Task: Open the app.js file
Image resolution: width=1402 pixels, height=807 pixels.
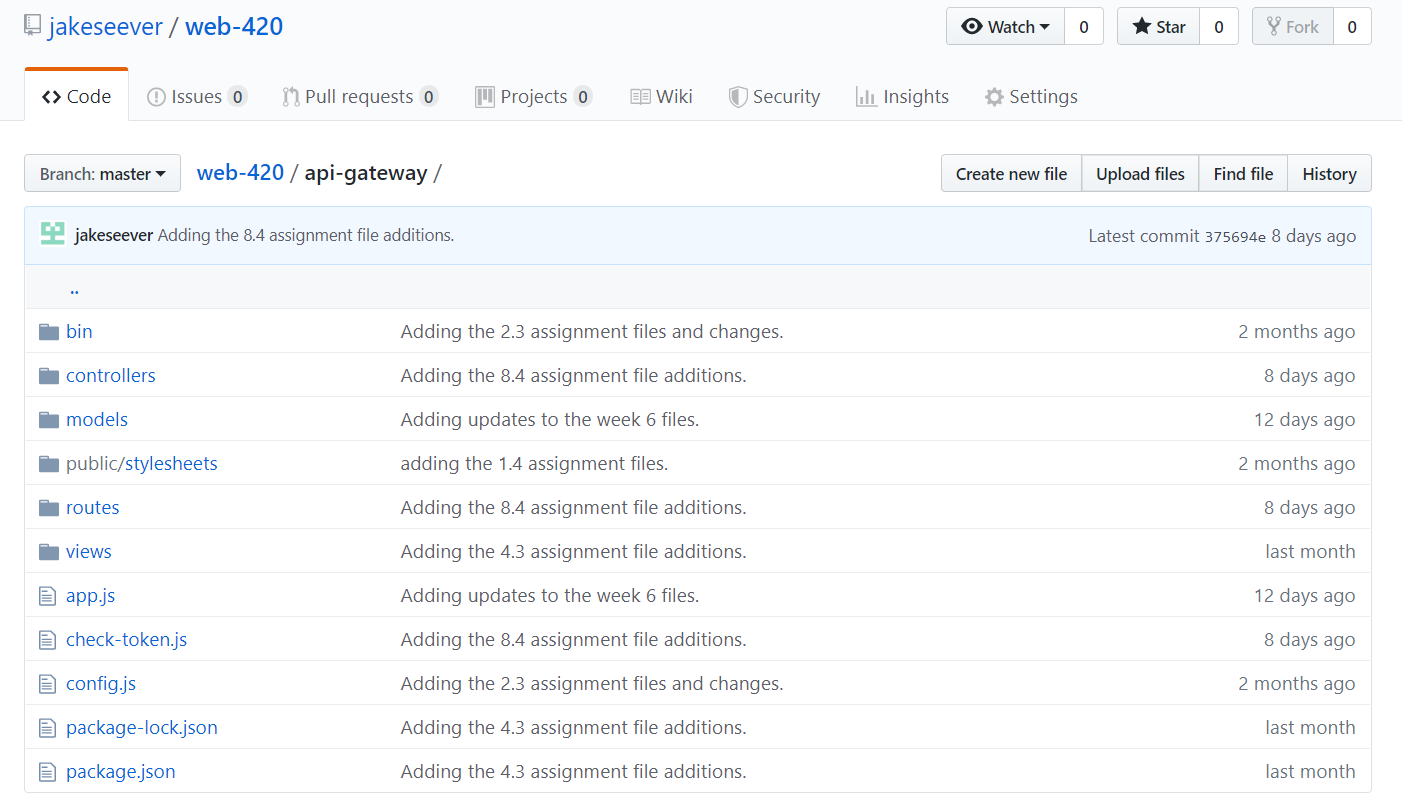Action: [91, 595]
